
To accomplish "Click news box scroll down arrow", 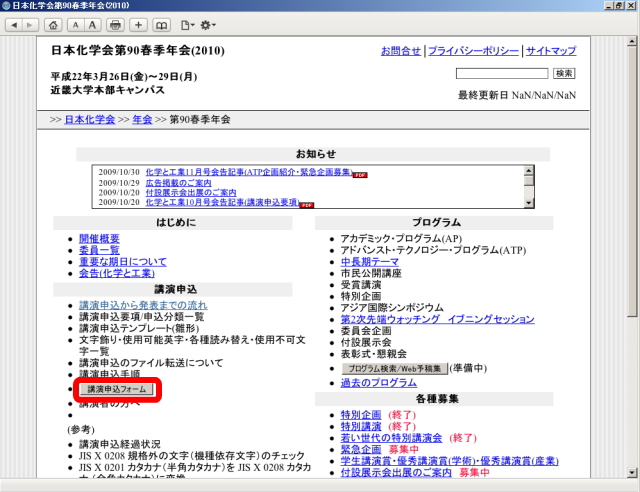I will tap(529, 203).
